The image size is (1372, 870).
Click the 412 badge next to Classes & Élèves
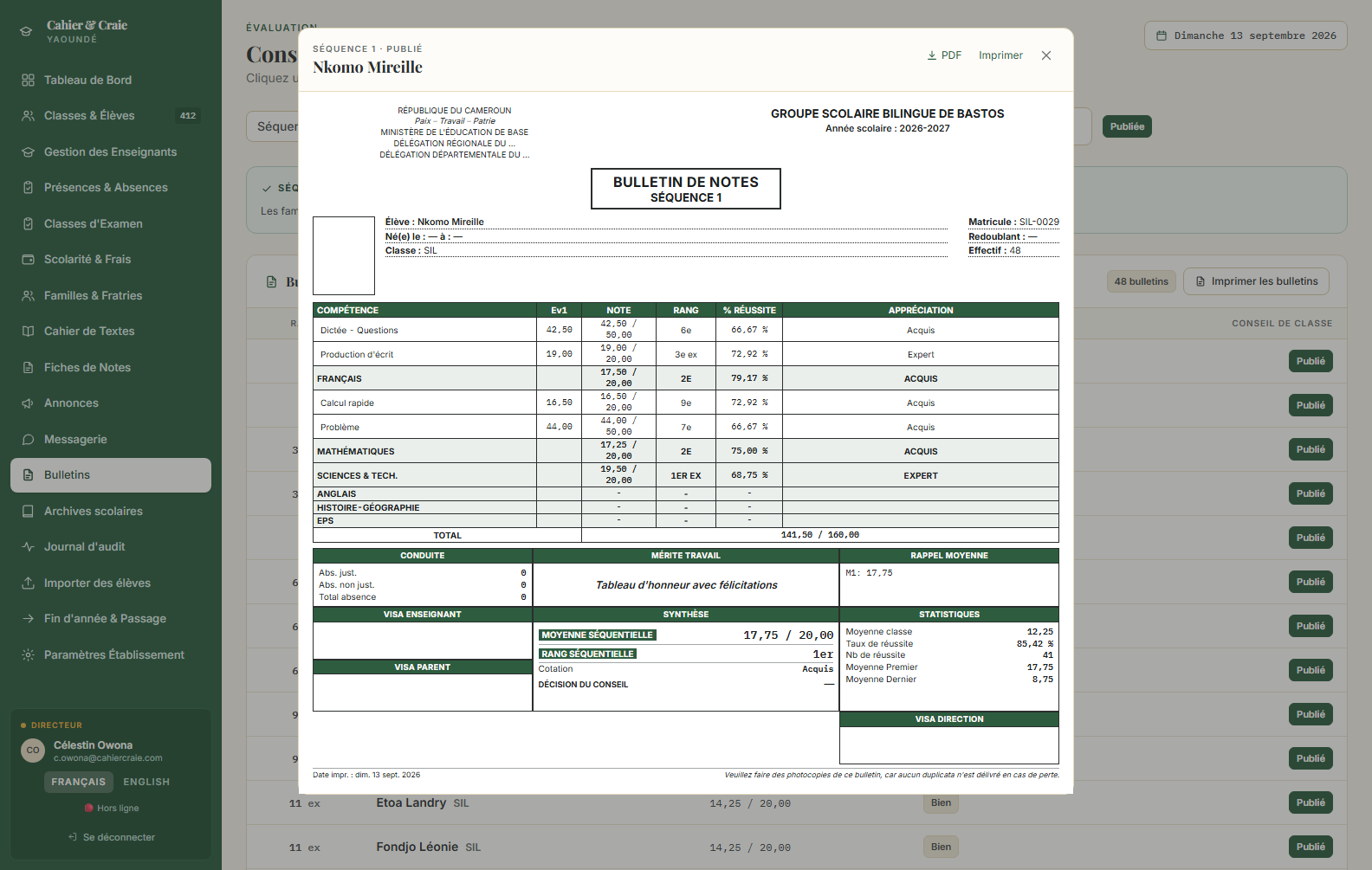[x=188, y=115]
